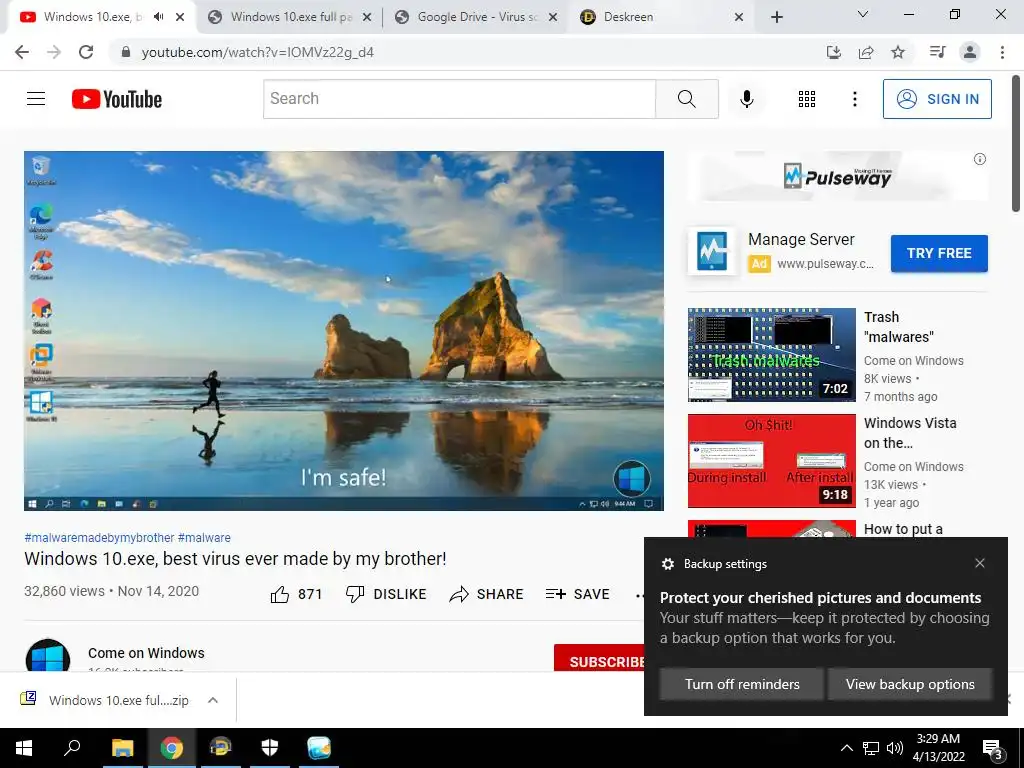Click View backup options
The height and width of the screenshot is (768, 1024).
tap(910, 684)
